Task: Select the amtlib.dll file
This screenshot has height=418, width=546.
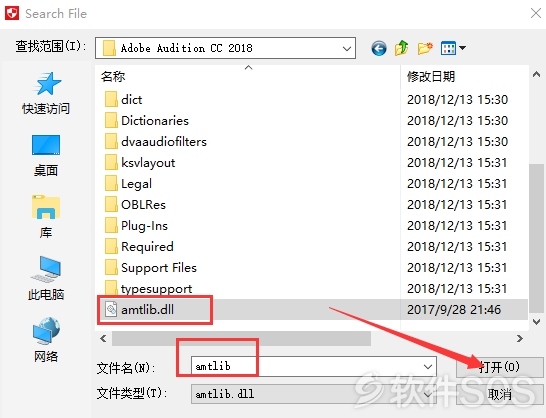Action: [x=147, y=310]
